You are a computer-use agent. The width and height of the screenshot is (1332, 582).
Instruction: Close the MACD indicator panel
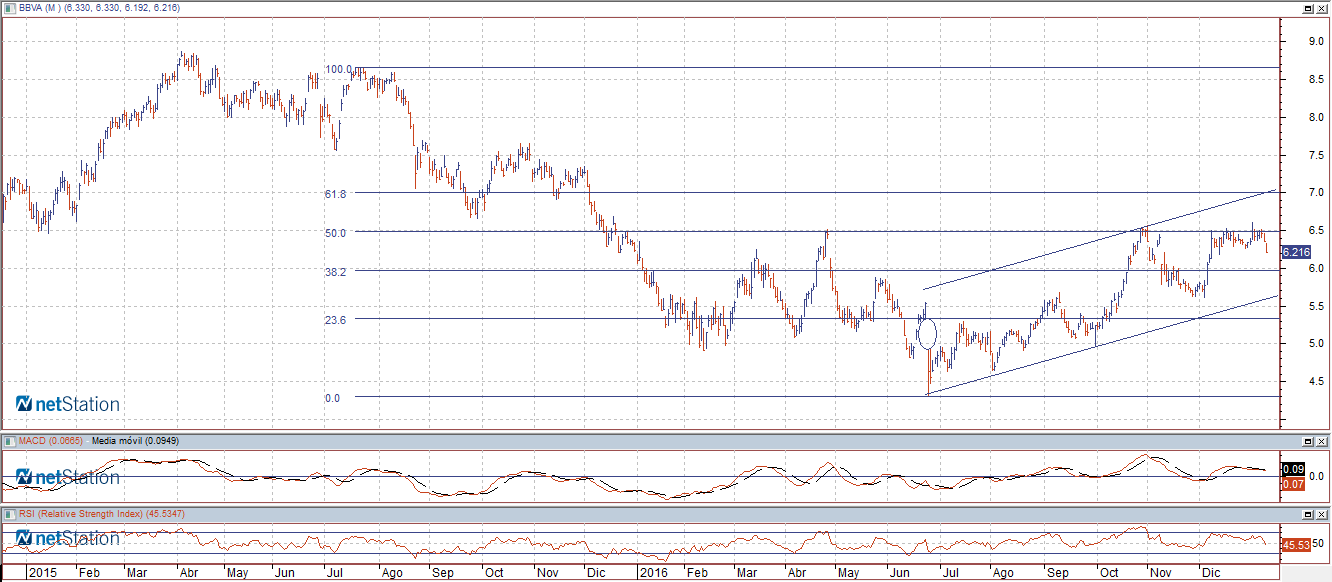(1322, 441)
